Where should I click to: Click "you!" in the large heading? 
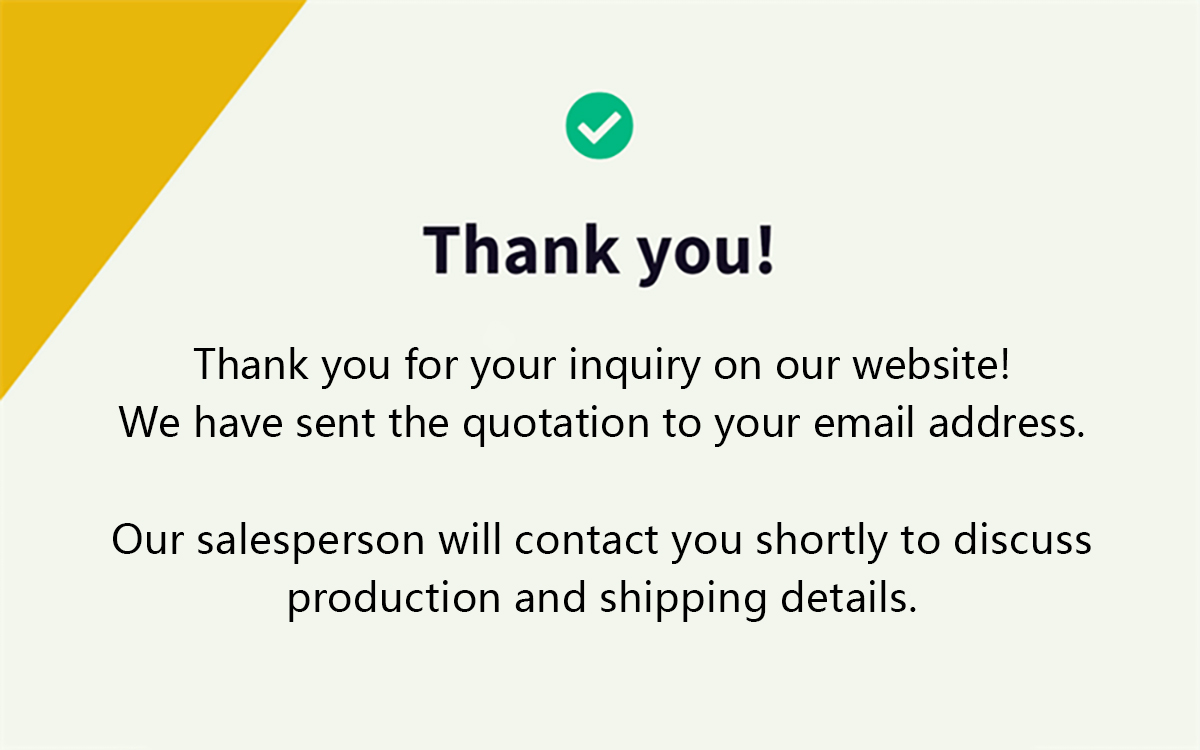pos(706,253)
